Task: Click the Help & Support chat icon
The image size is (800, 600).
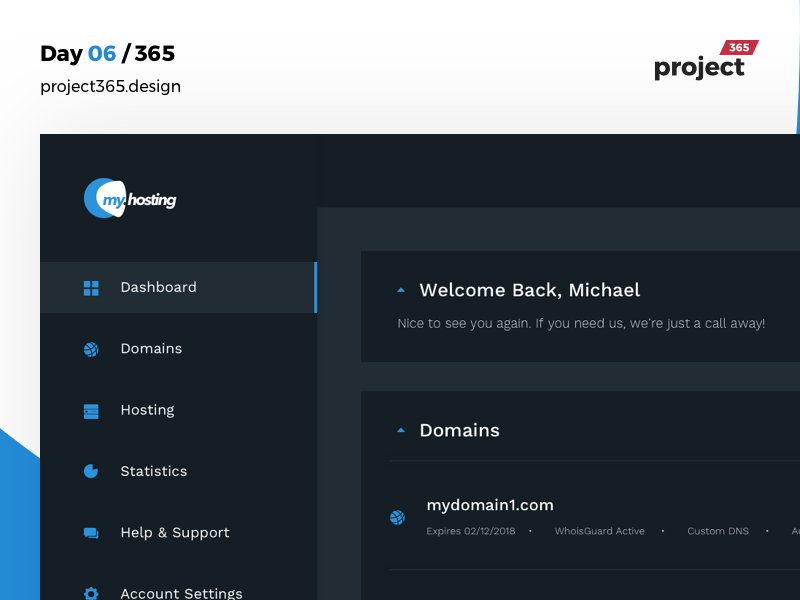Action: tap(91, 533)
